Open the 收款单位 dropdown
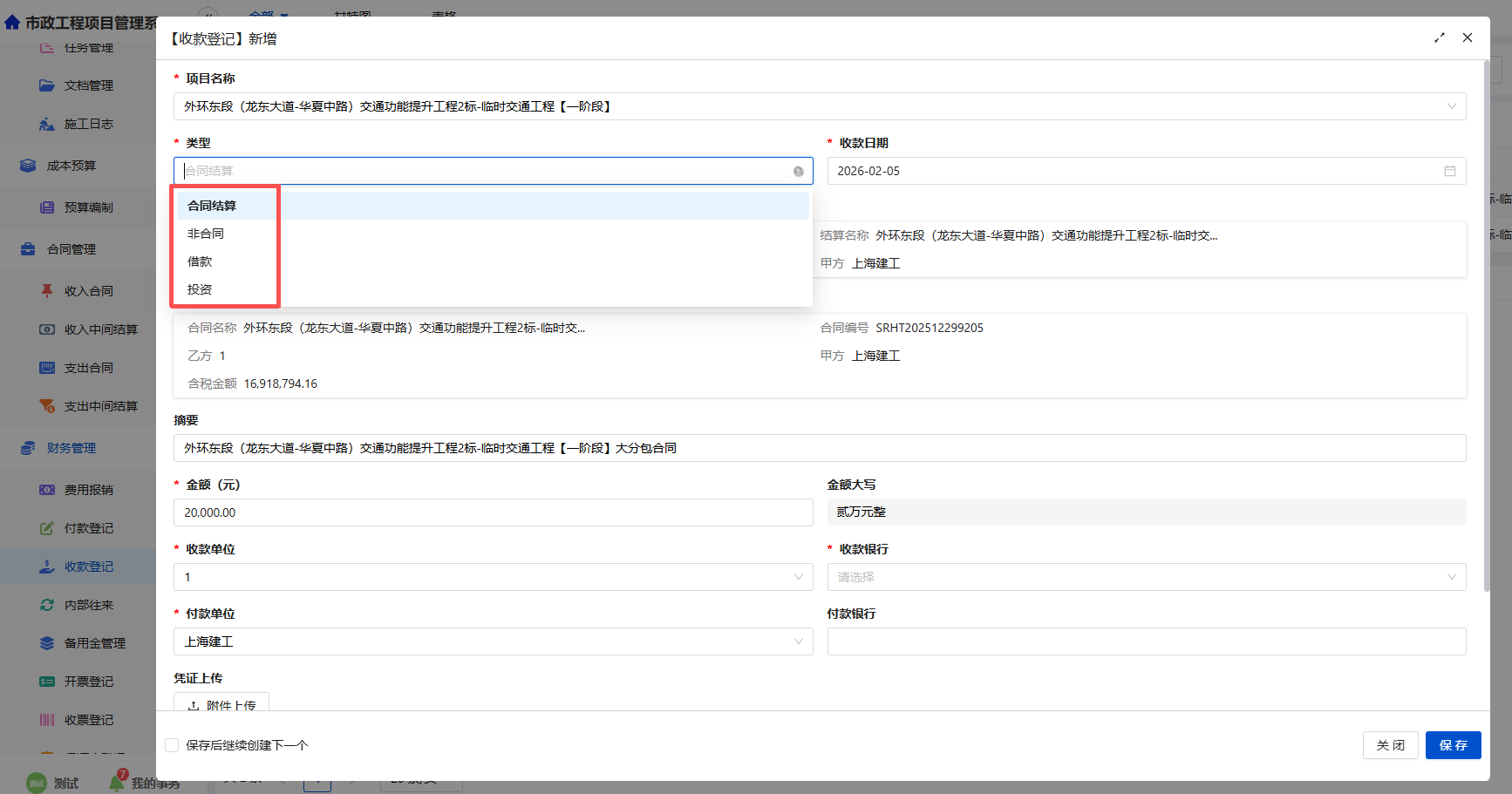The width and height of the screenshot is (1512, 794). 798,577
